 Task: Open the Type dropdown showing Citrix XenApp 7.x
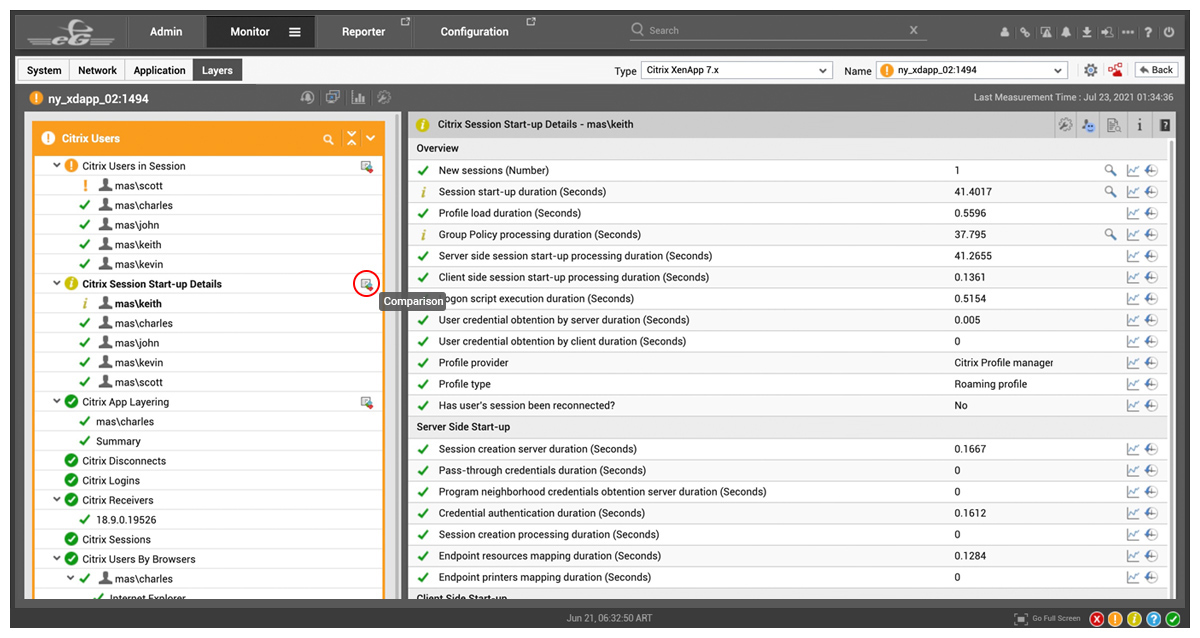[x=737, y=70]
